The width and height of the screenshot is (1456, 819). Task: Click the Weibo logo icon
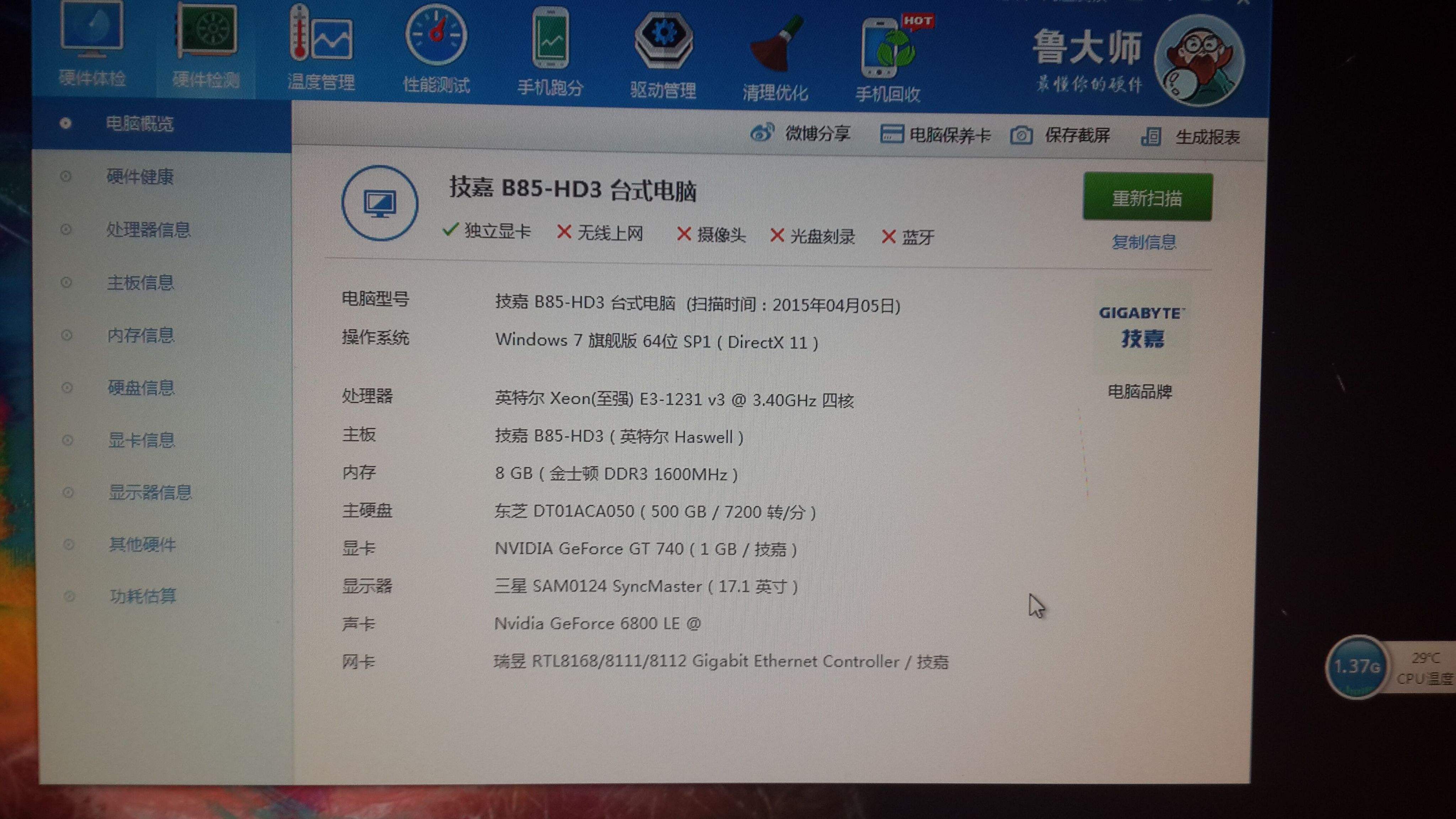coord(762,133)
